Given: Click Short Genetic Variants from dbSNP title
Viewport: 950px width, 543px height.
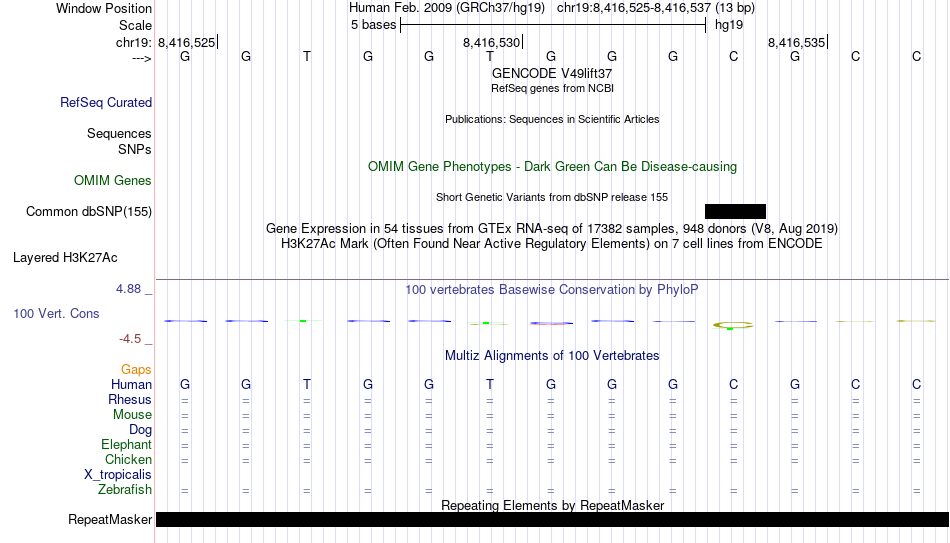Looking at the screenshot, I should point(552,198).
